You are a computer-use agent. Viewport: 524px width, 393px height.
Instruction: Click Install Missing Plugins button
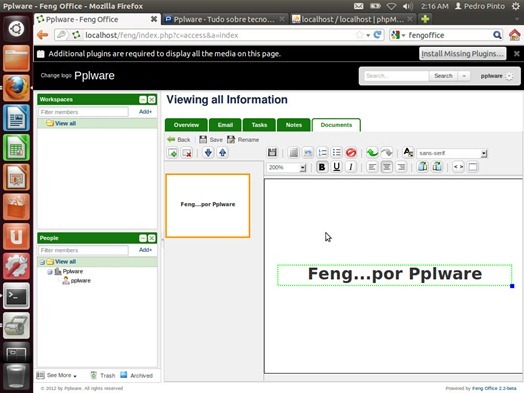point(463,54)
